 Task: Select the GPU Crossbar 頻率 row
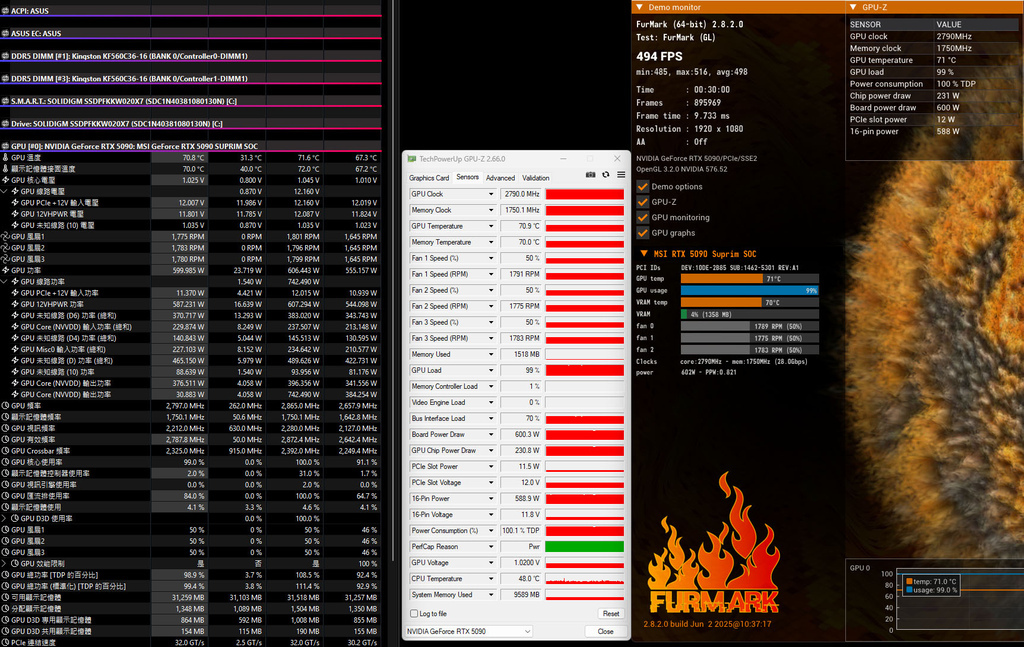(x=190, y=451)
